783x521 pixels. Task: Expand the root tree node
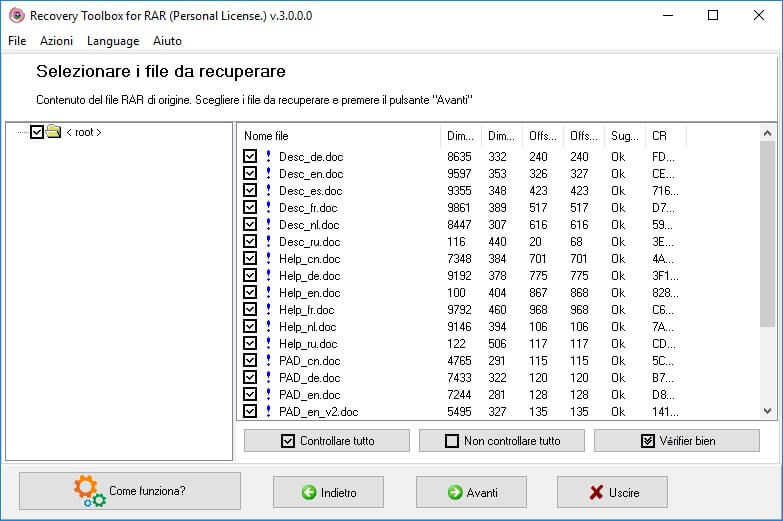22,132
